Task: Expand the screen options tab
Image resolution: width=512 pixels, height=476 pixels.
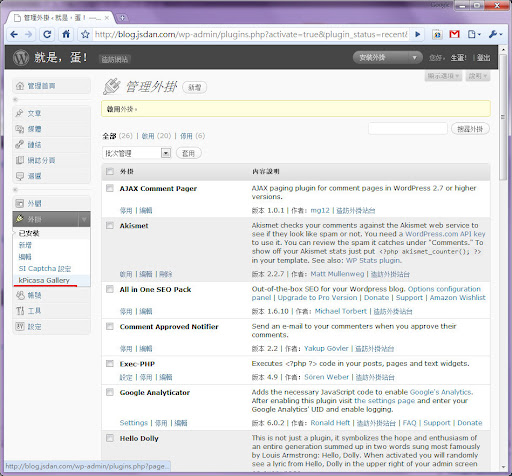Action: pyautogui.click(x=443, y=76)
